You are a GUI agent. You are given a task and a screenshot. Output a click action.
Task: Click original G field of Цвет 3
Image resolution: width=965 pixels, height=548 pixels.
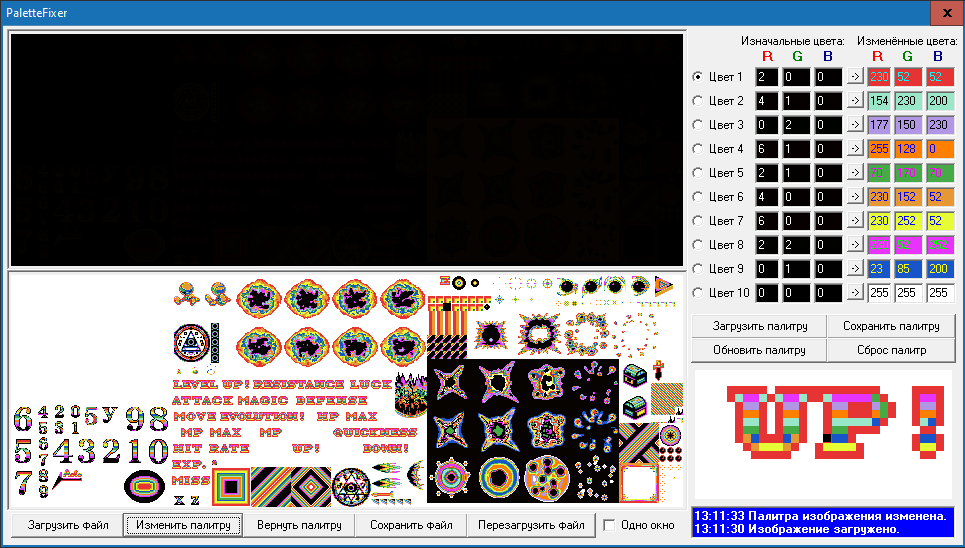[x=796, y=125]
